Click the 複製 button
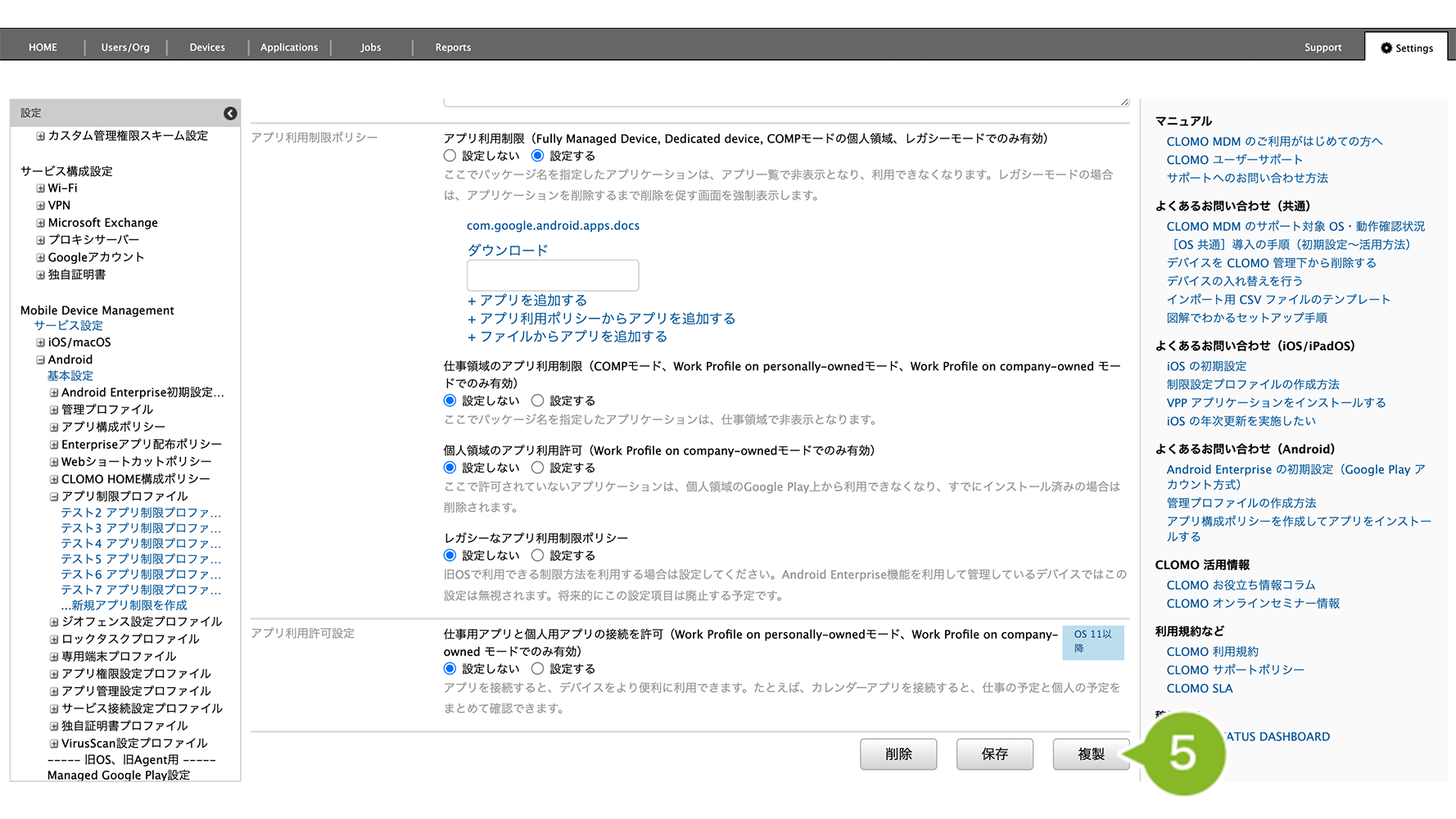 coord(1090,753)
